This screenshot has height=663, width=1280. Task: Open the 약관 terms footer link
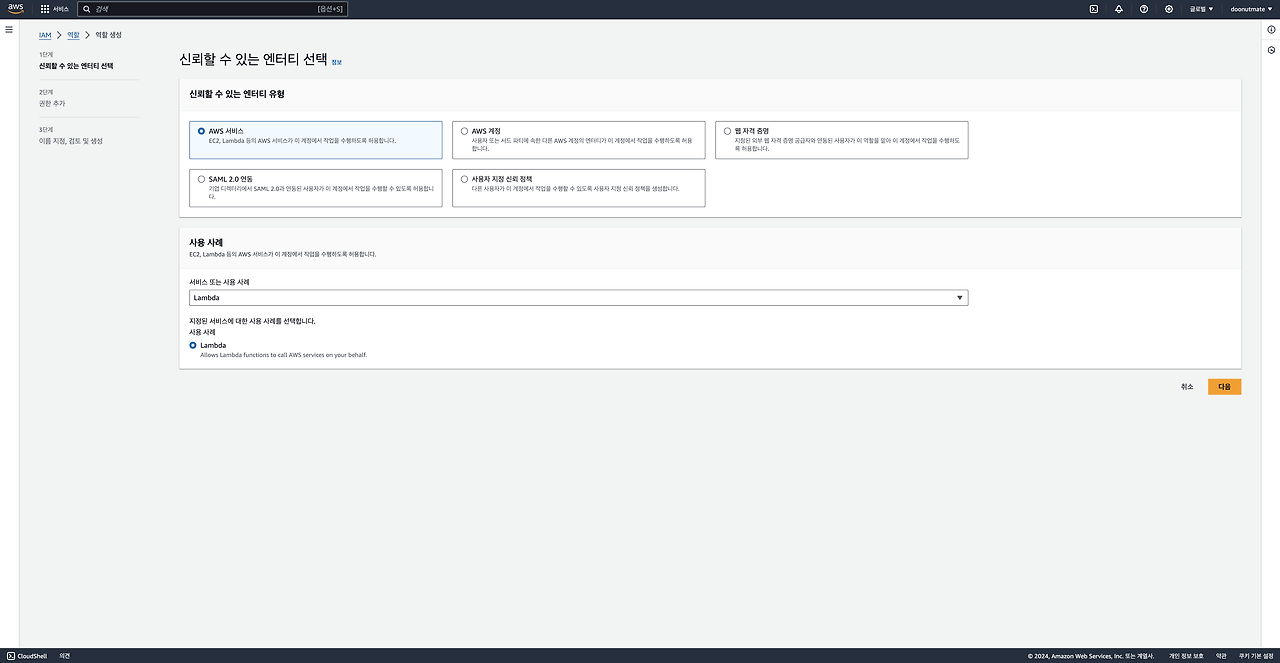1221,656
